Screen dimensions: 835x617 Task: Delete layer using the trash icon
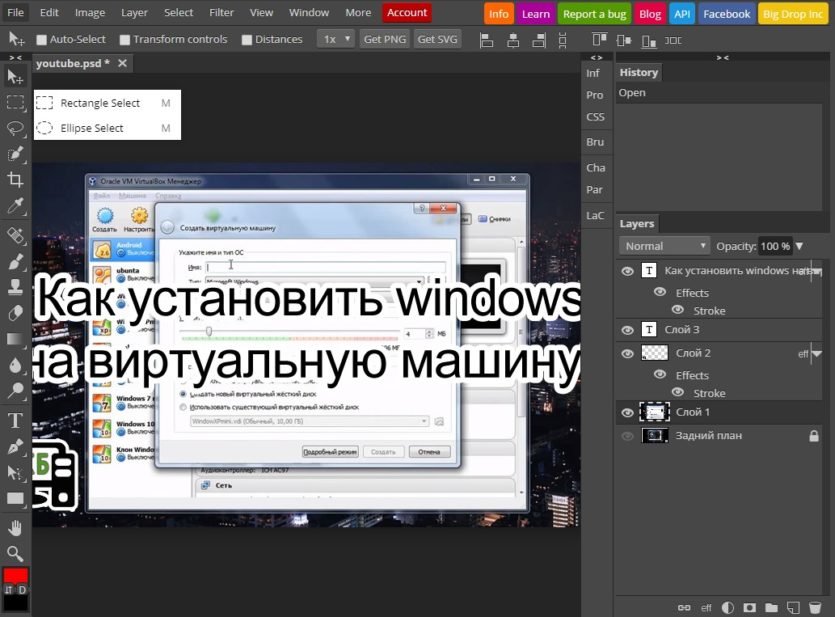(815, 607)
